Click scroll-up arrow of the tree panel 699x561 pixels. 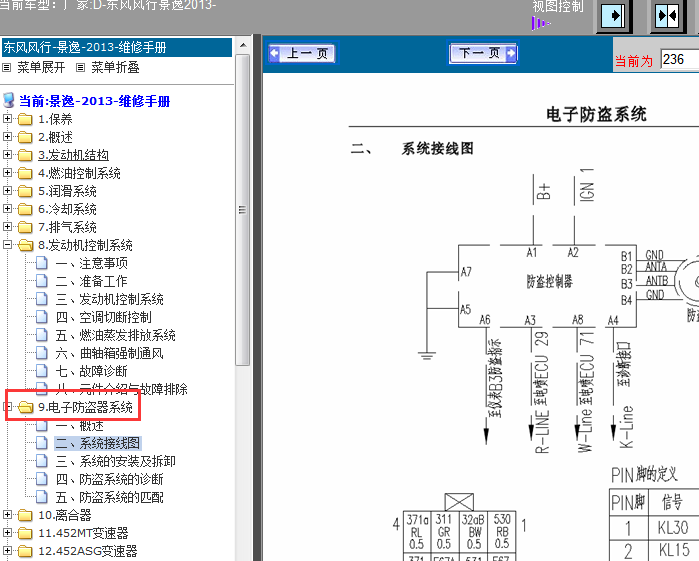coord(243,45)
